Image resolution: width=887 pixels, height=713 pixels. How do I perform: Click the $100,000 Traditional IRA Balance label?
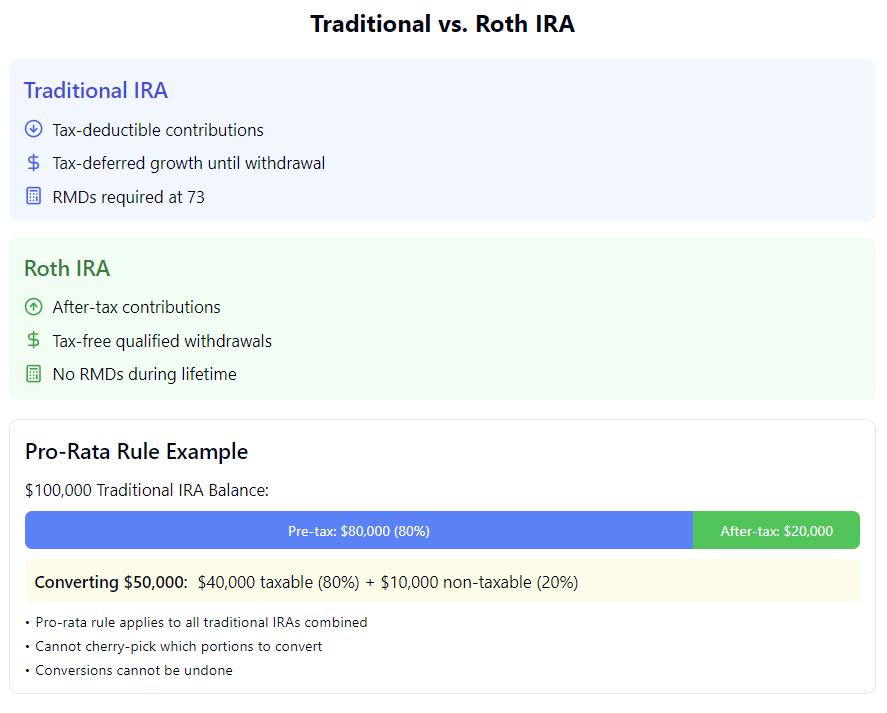(147, 491)
